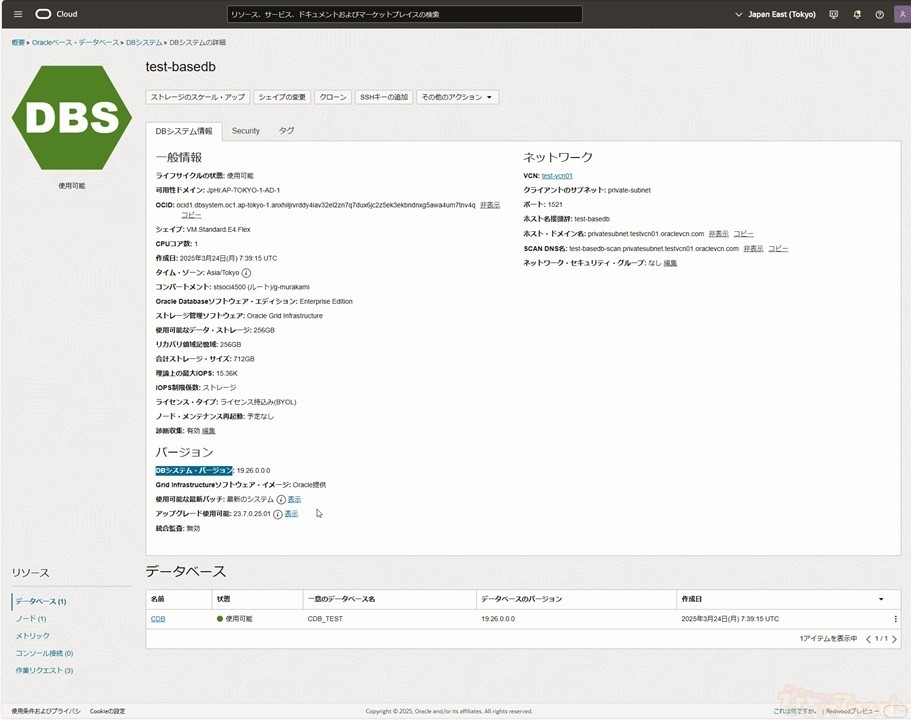This screenshot has width=911, height=720.
Task: Select コンソール接続 (0) in resources list
Action: (44, 654)
